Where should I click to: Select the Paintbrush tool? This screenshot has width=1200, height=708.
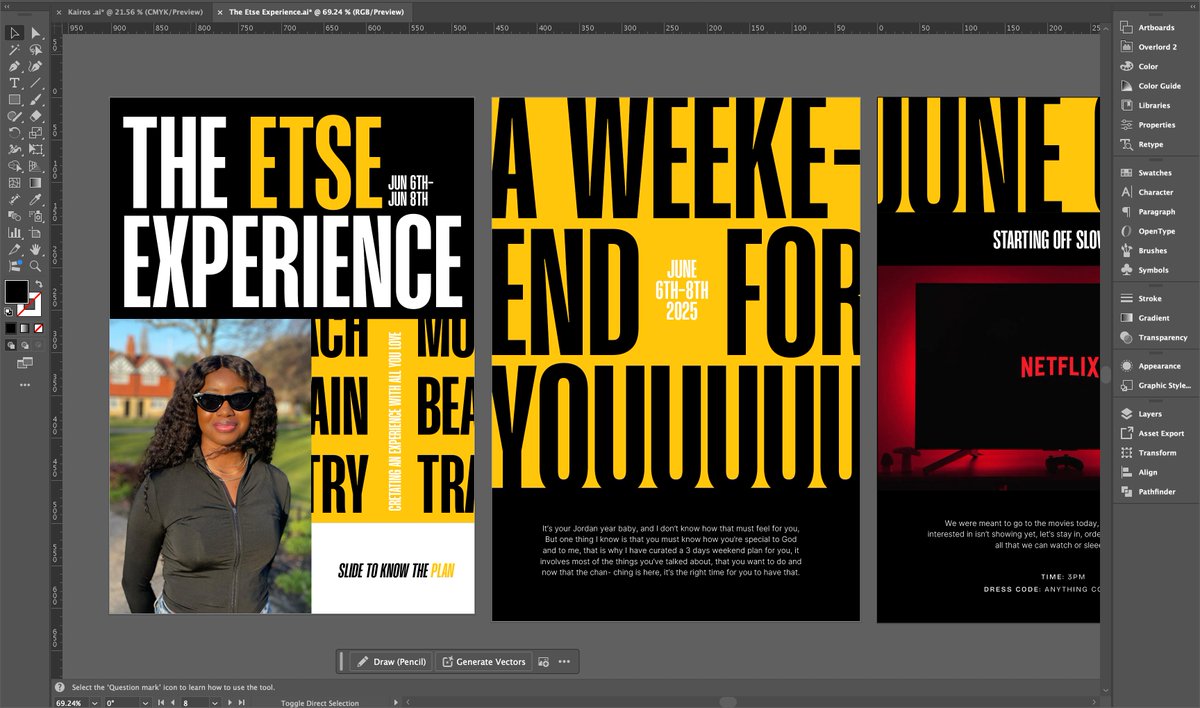pos(35,100)
